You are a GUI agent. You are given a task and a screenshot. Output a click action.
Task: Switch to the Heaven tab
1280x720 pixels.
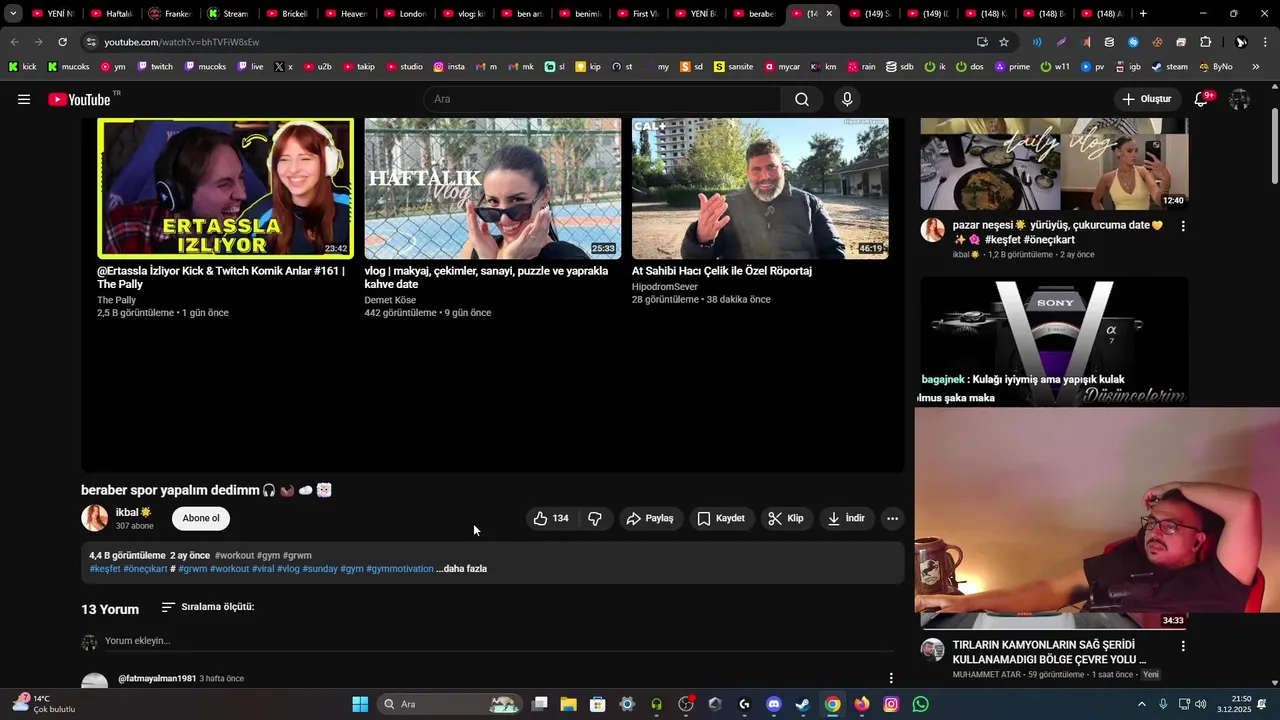click(x=346, y=14)
